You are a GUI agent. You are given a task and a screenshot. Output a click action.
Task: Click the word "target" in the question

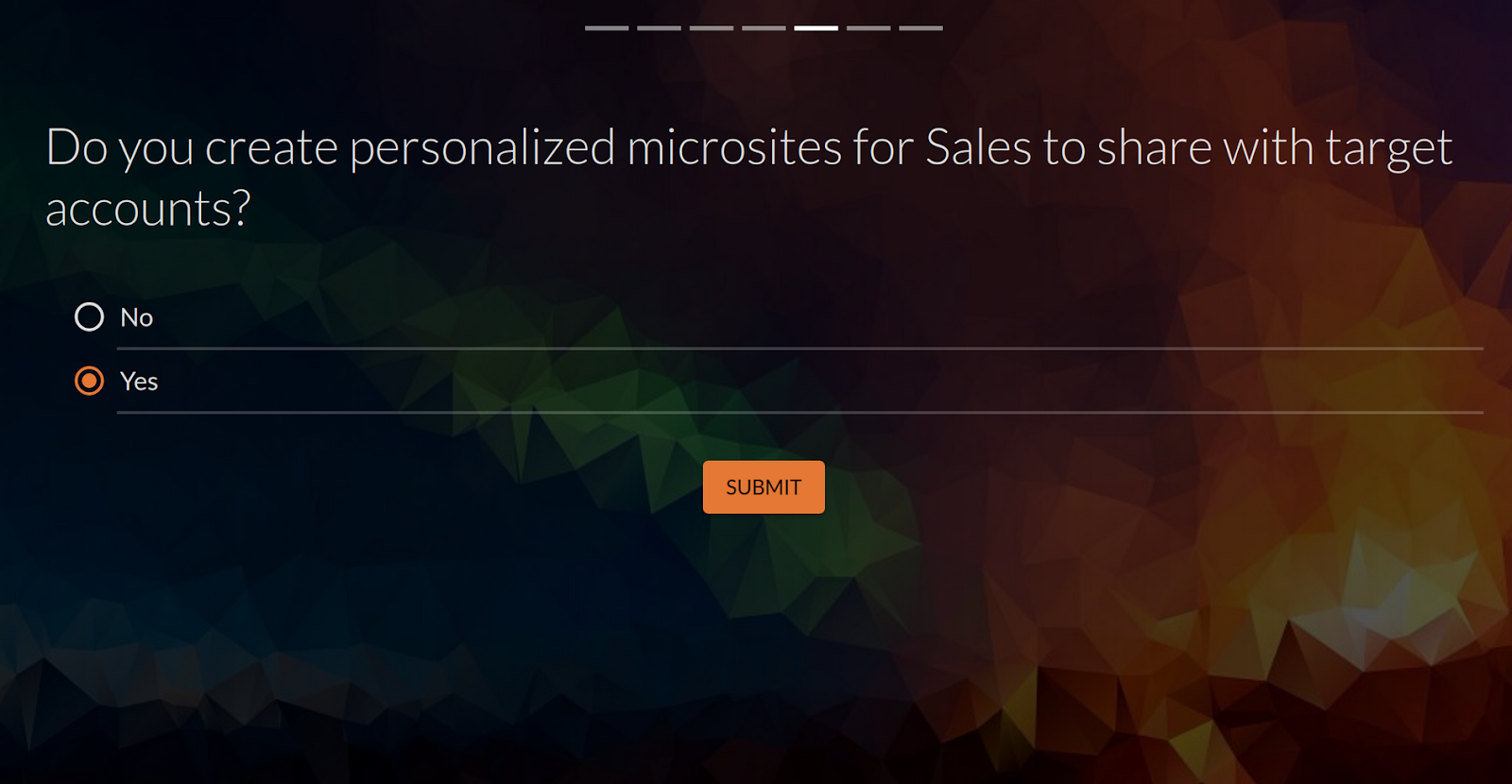point(1388,148)
